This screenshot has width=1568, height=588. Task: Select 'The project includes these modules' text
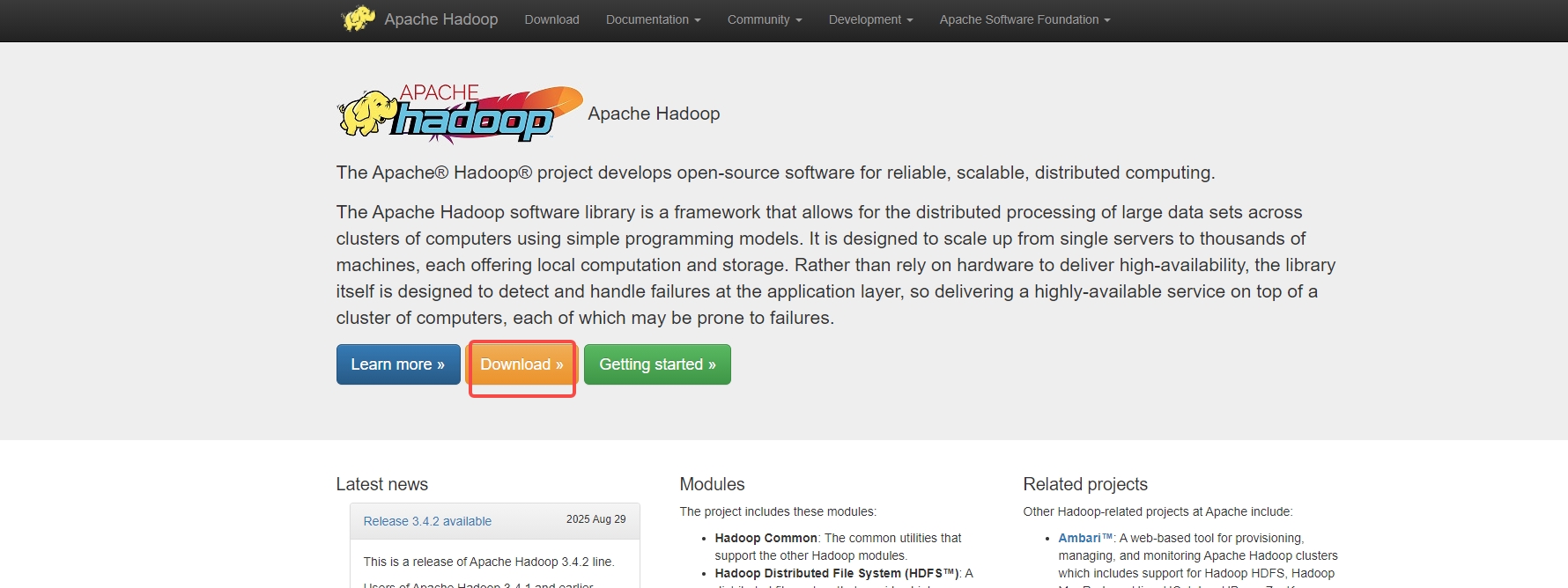[778, 511]
